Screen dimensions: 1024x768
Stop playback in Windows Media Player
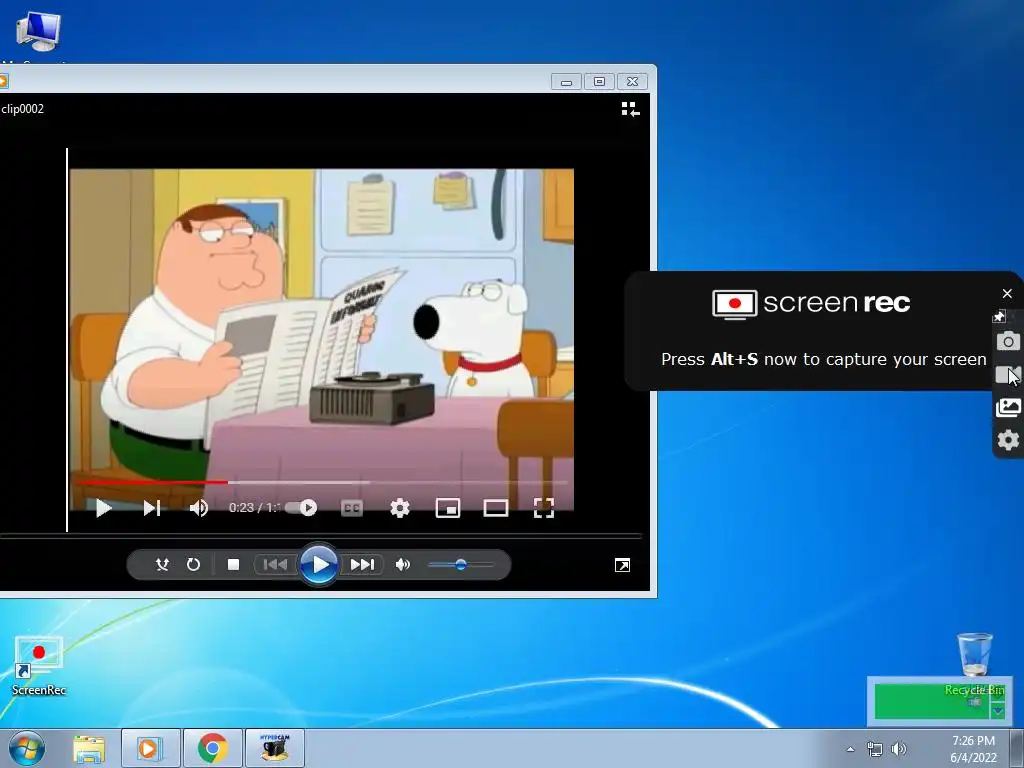tap(233, 564)
